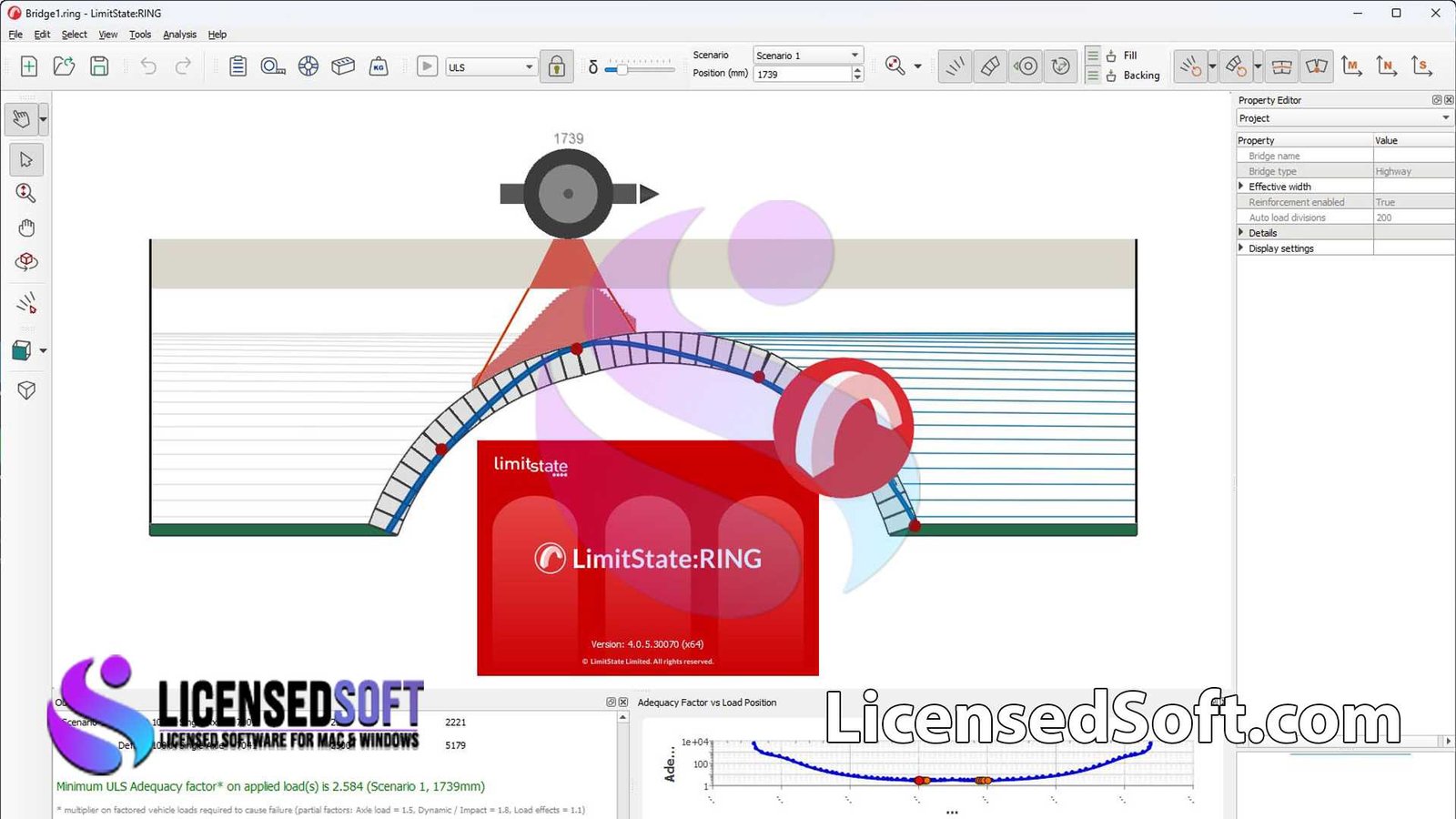Toggle the circular arrows wheel button

tap(1061, 66)
